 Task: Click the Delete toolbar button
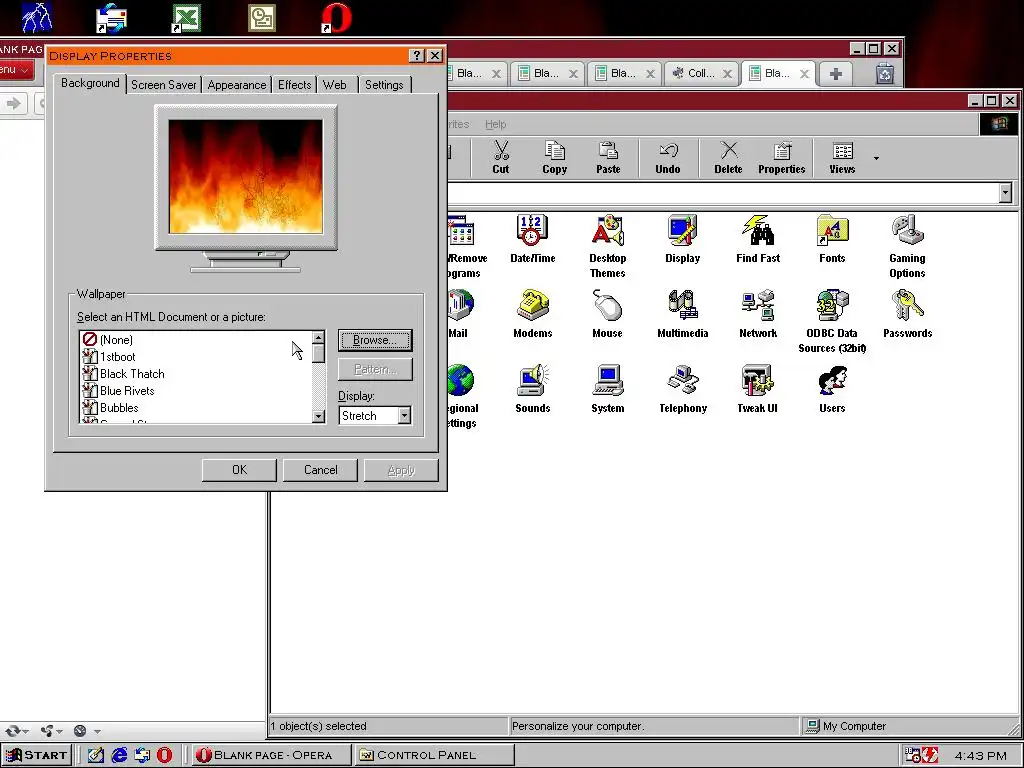click(x=728, y=158)
